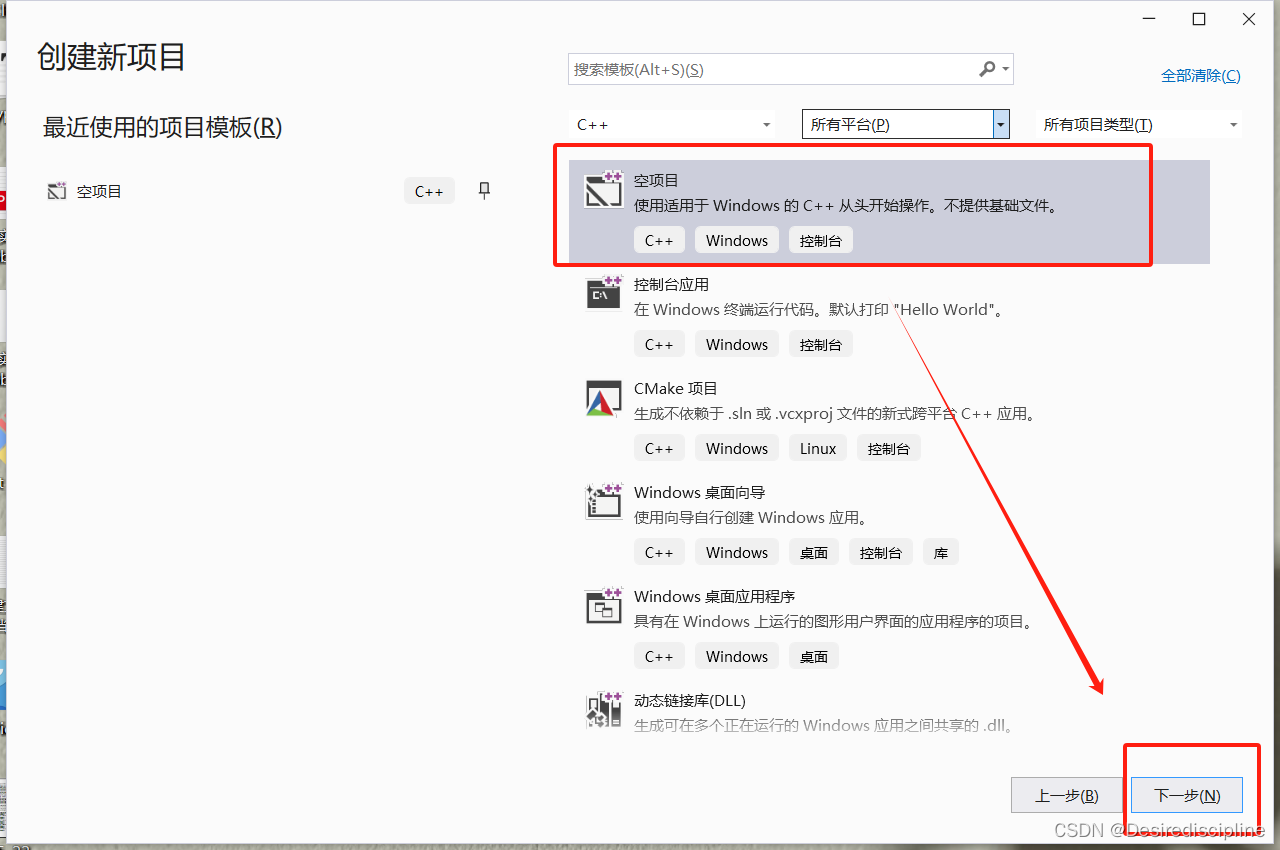
Task: Click 最近使用的项目模板 heading
Action: (162, 127)
